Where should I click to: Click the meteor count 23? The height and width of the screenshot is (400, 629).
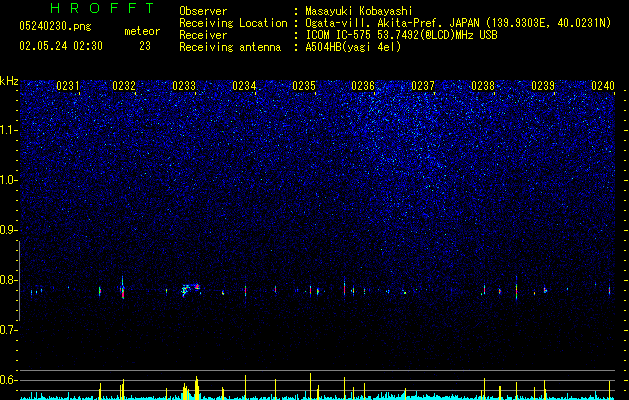coord(145,46)
